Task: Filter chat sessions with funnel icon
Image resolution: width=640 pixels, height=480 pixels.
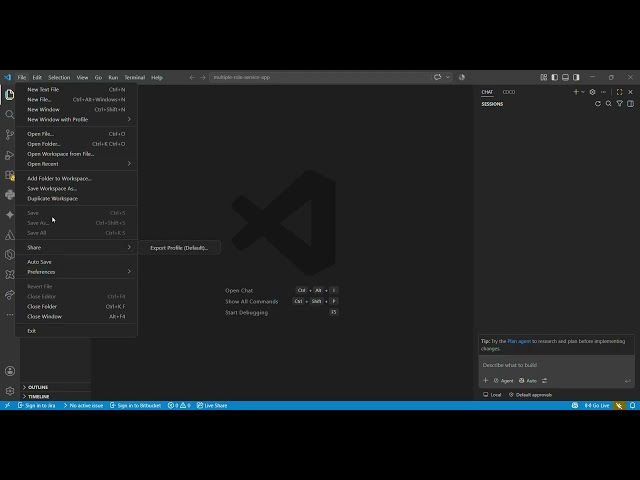Action: tap(620, 104)
